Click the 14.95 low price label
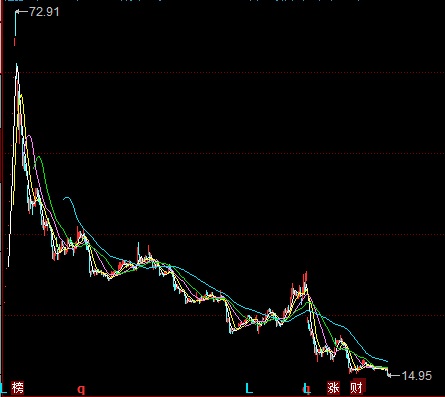This screenshot has width=445, height=397. [417, 376]
